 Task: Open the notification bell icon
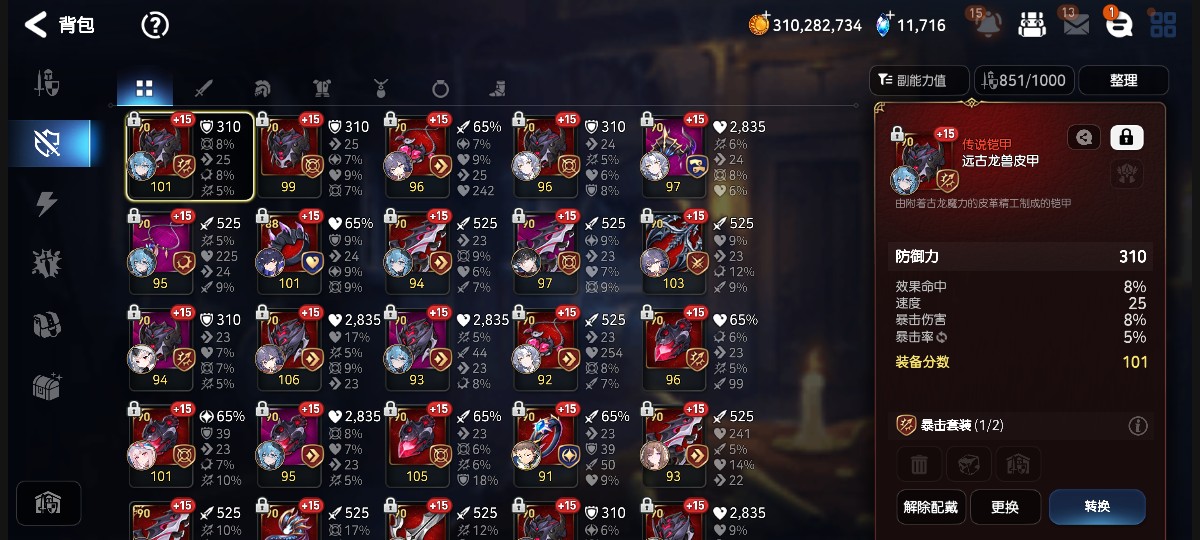(x=988, y=25)
